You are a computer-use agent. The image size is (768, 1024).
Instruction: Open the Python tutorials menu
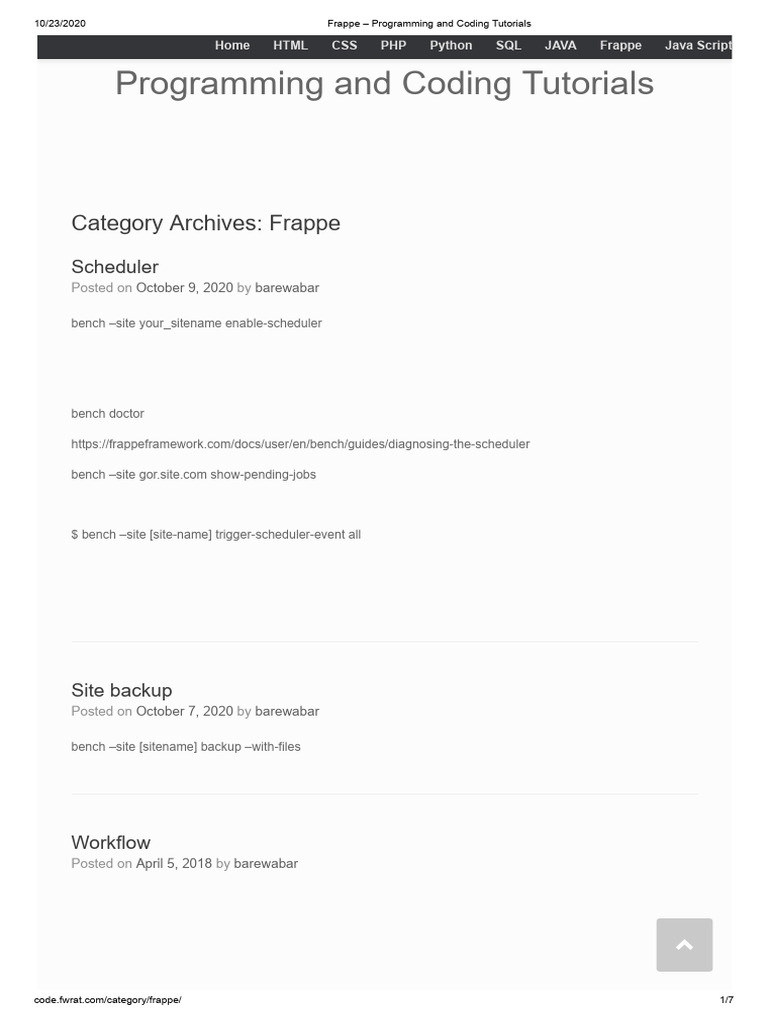(x=451, y=45)
